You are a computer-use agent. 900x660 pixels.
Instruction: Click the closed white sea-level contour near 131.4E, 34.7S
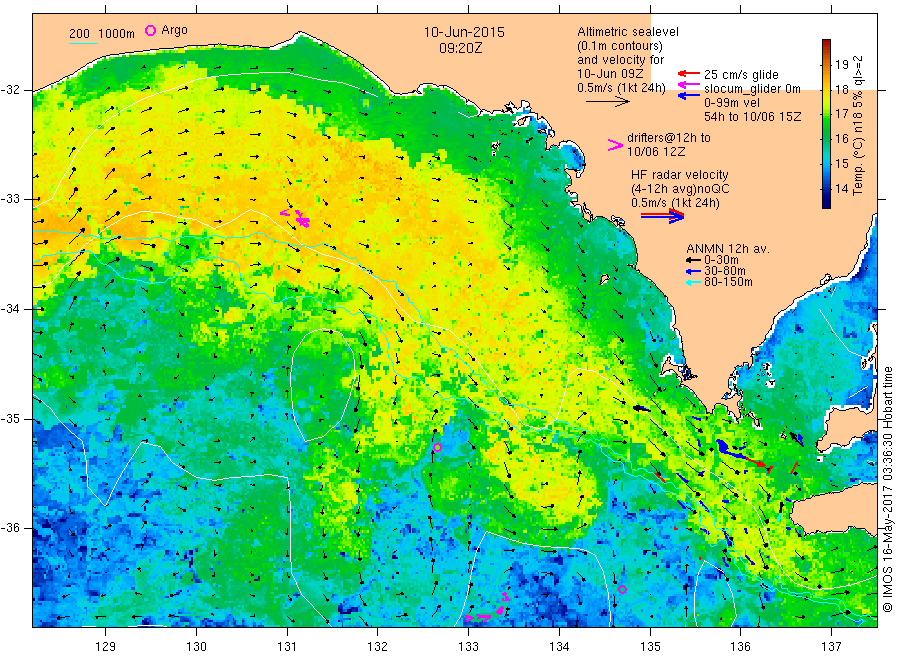(x=321, y=385)
